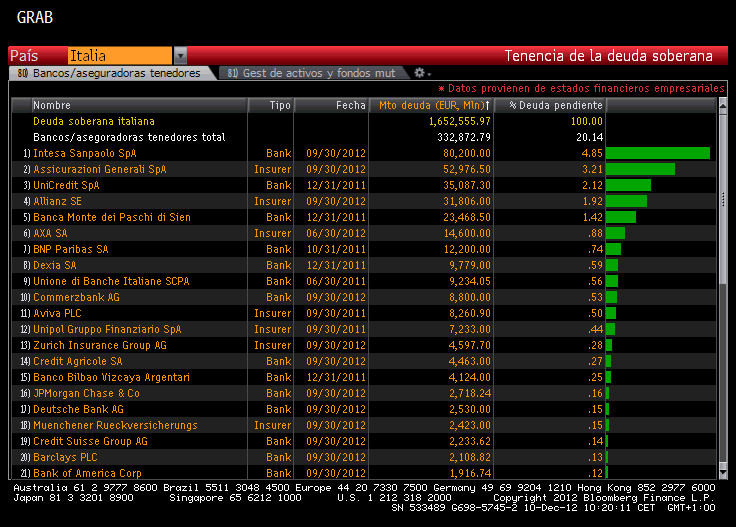The height and width of the screenshot is (527, 736).
Task: Select Intesa Sanpaolo SpA row
Action: [x=84, y=153]
